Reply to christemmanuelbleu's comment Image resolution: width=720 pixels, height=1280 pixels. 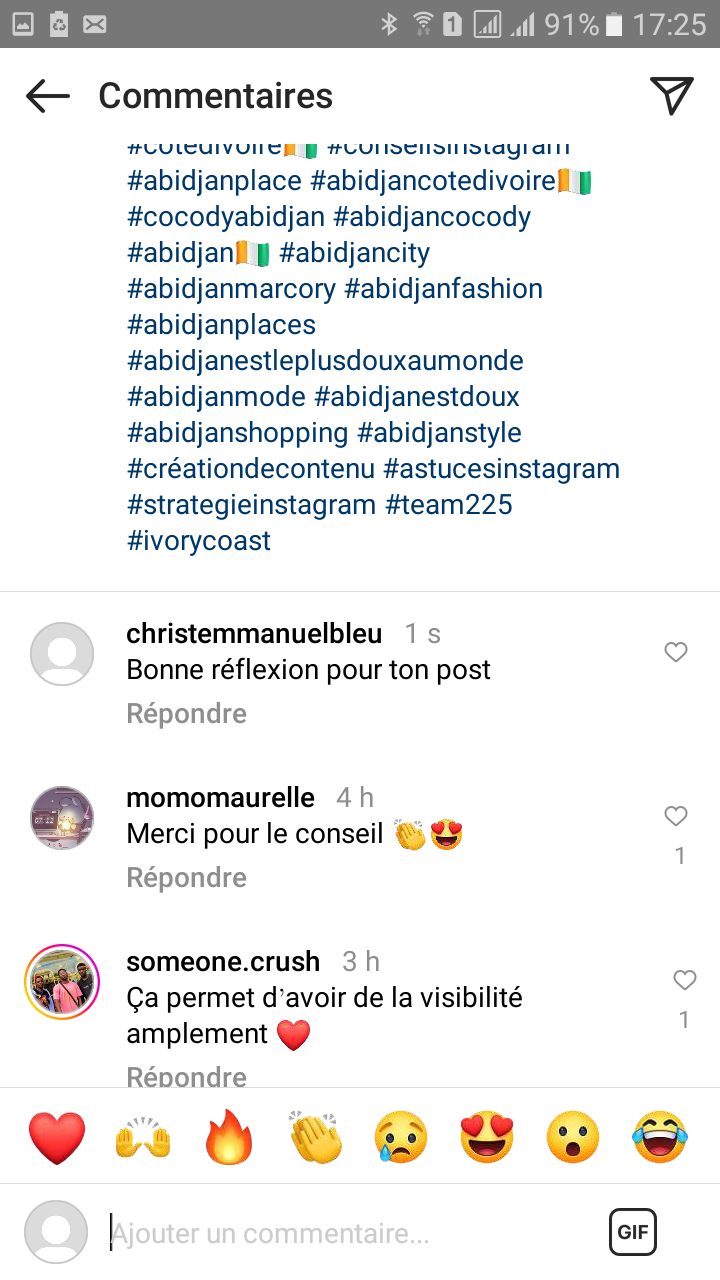point(186,714)
